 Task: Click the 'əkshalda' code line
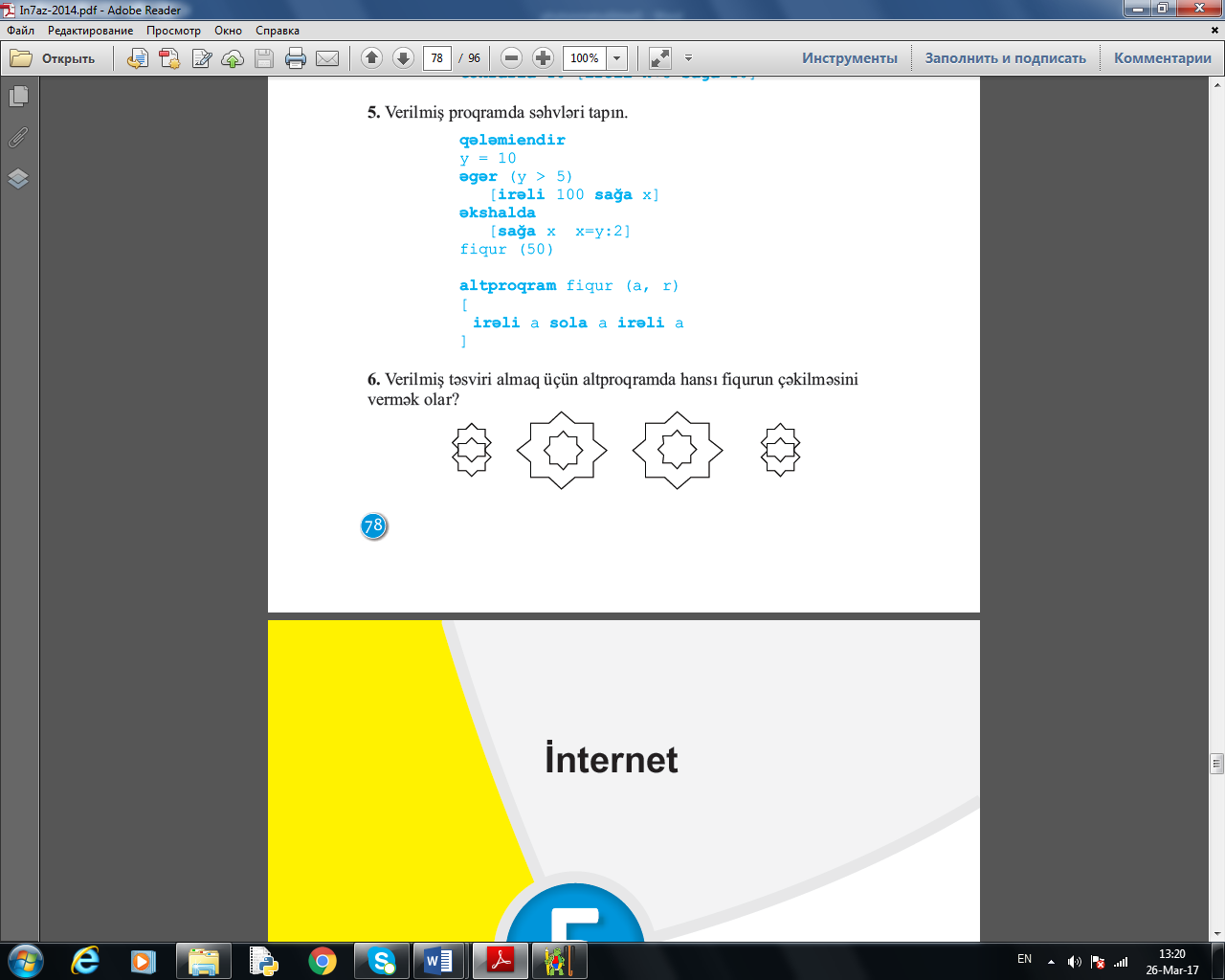pyautogui.click(x=497, y=212)
